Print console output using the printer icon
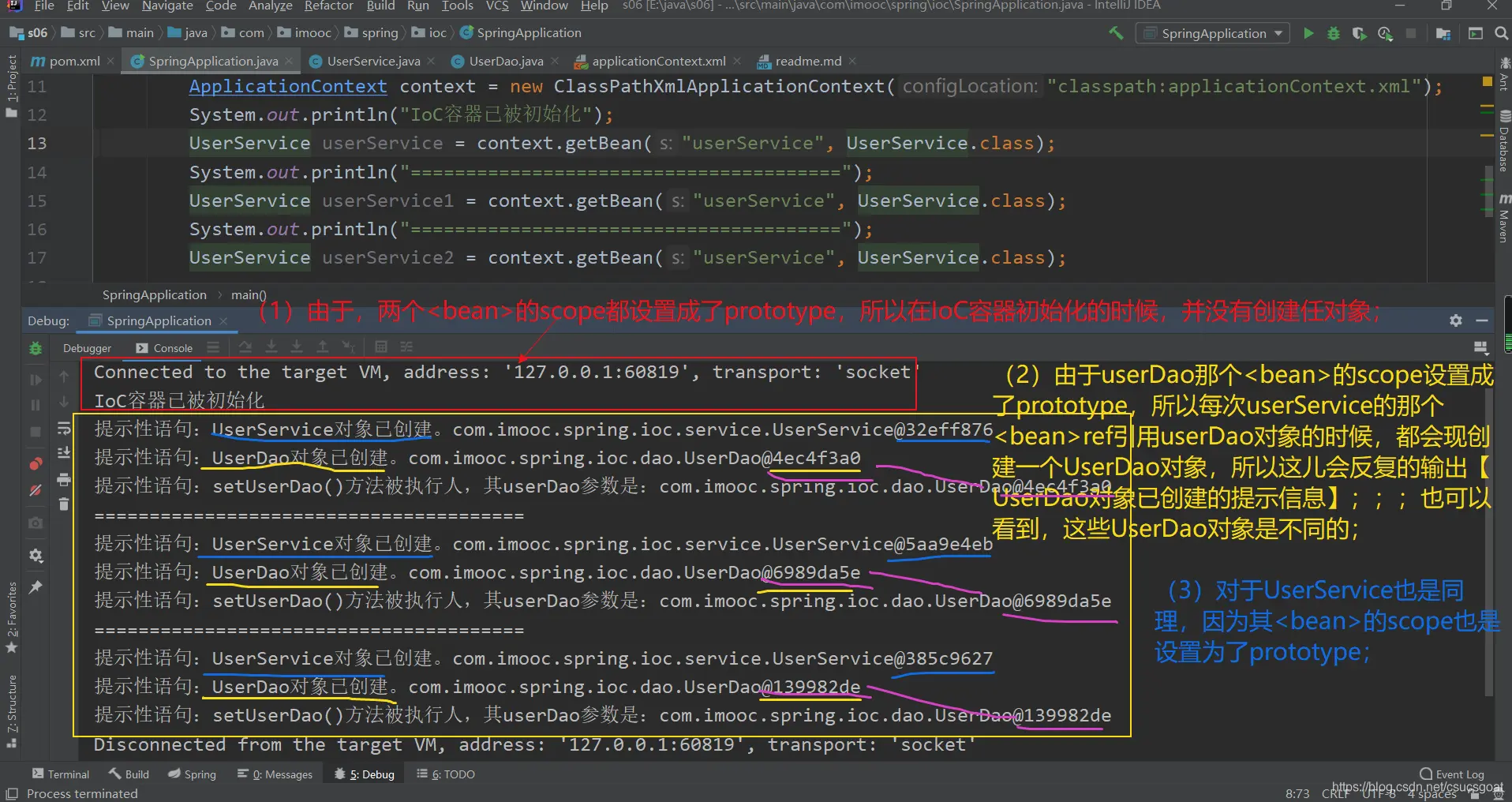This screenshot has width=1512, height=802. coord(64,479)
